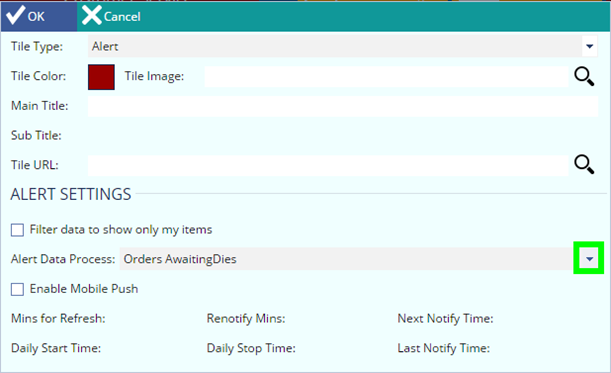611x373 pixels.
Task: Cancel the tile settings dialog
Action: coord(111,16)
